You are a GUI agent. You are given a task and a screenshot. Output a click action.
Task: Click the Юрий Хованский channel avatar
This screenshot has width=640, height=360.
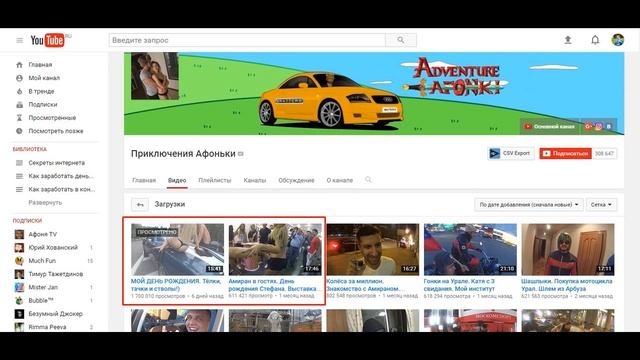(x=19, y=247)
